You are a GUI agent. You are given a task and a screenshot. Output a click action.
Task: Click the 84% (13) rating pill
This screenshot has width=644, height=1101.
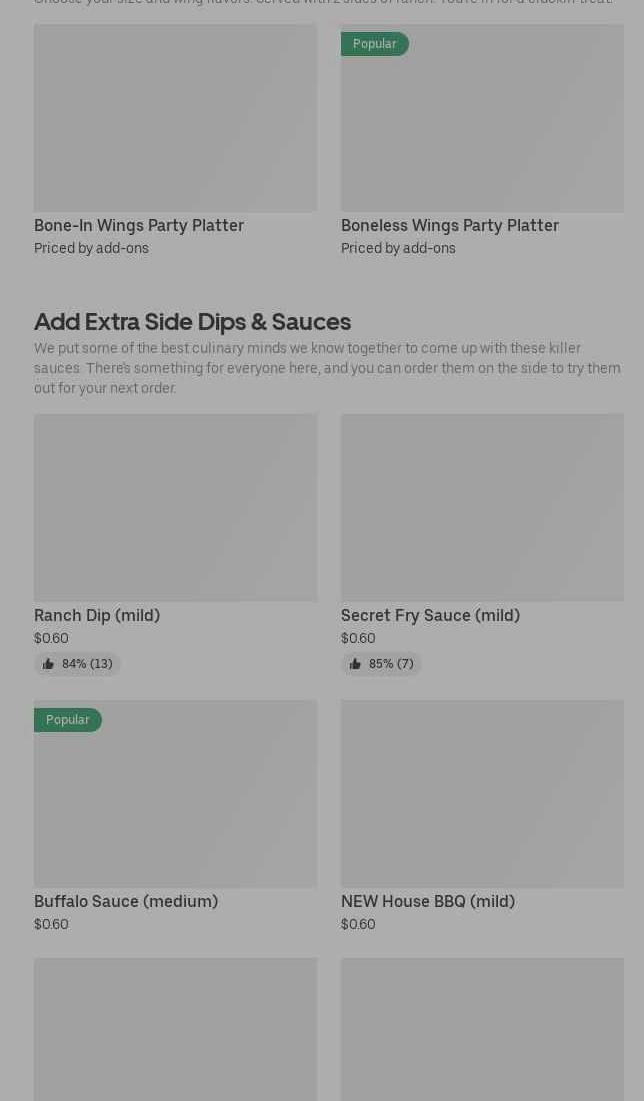point(78,664)
